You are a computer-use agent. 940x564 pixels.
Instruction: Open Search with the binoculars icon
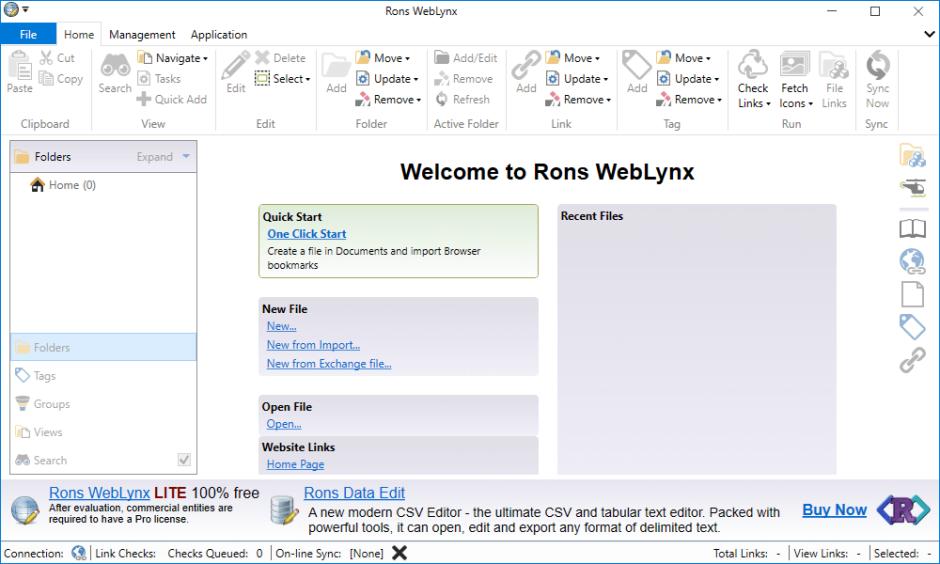pos(115,65)
